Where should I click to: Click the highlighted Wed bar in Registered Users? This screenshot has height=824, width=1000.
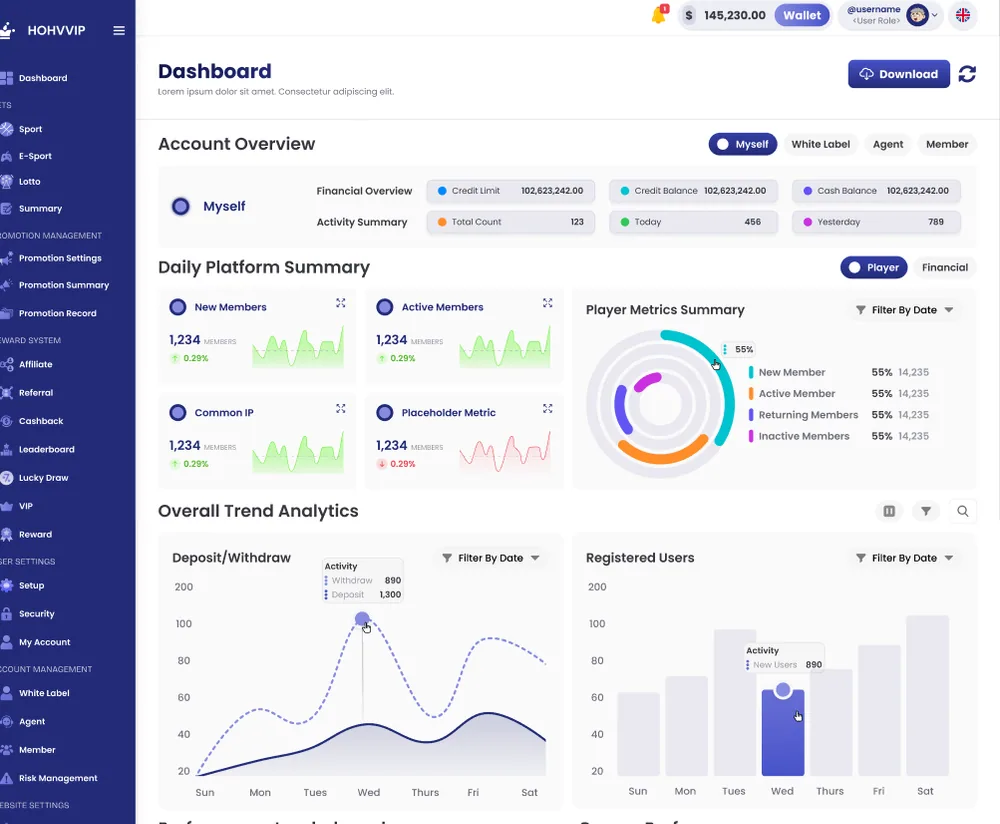[783, 732]
